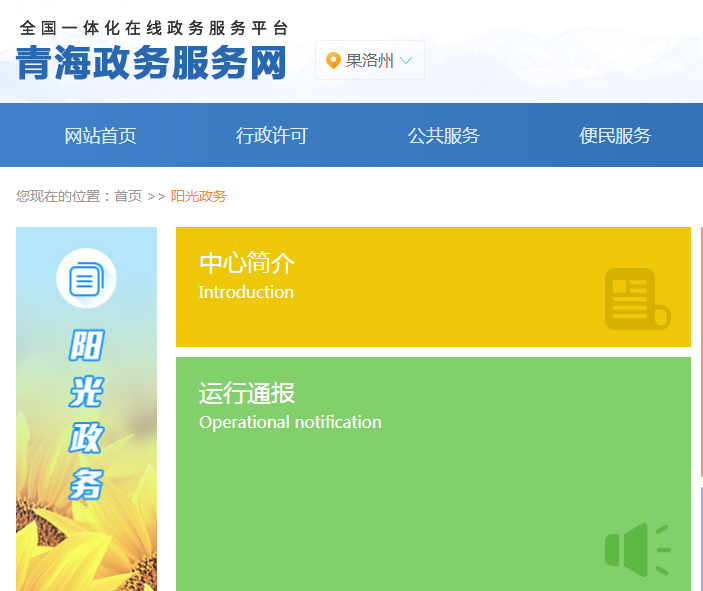Open the 行政许可 navigation item
This screenshot has width=703, height=591.
coord(272,135)
